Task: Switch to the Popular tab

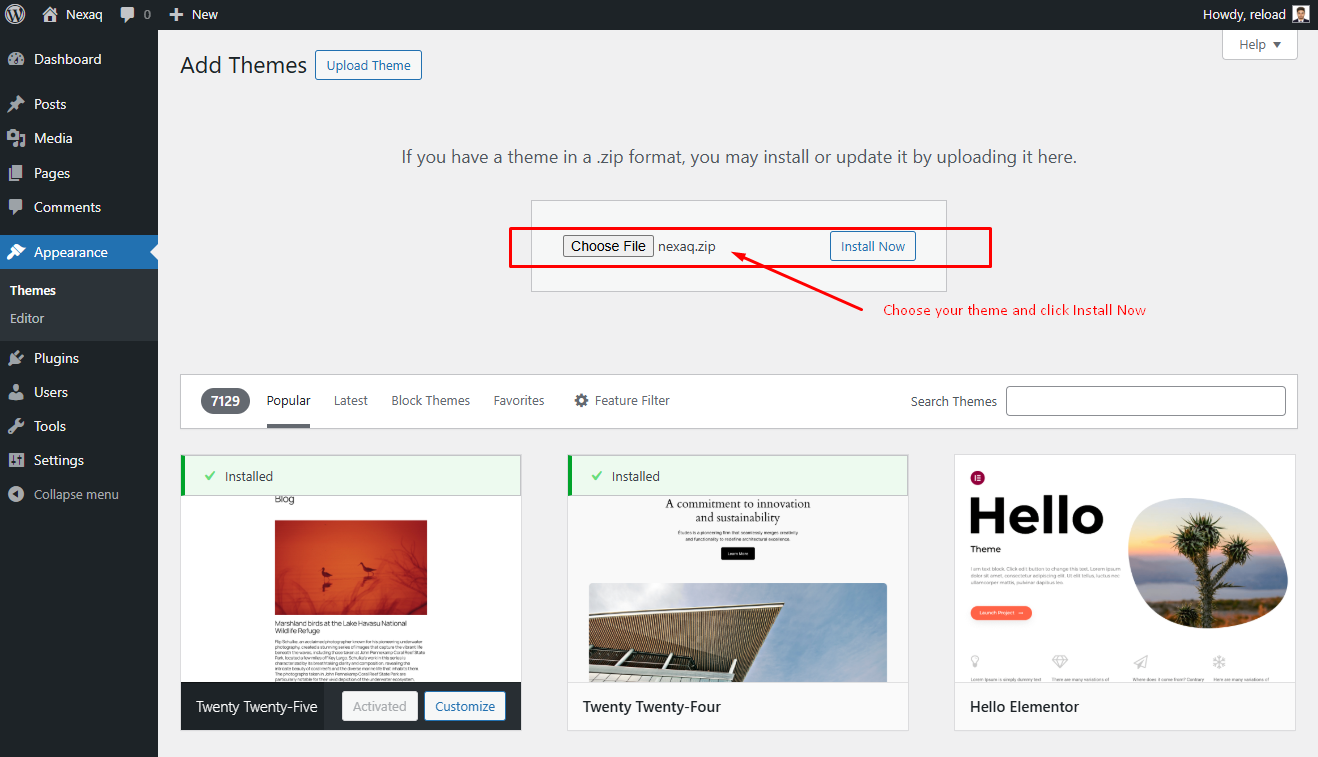Action: 288,400
